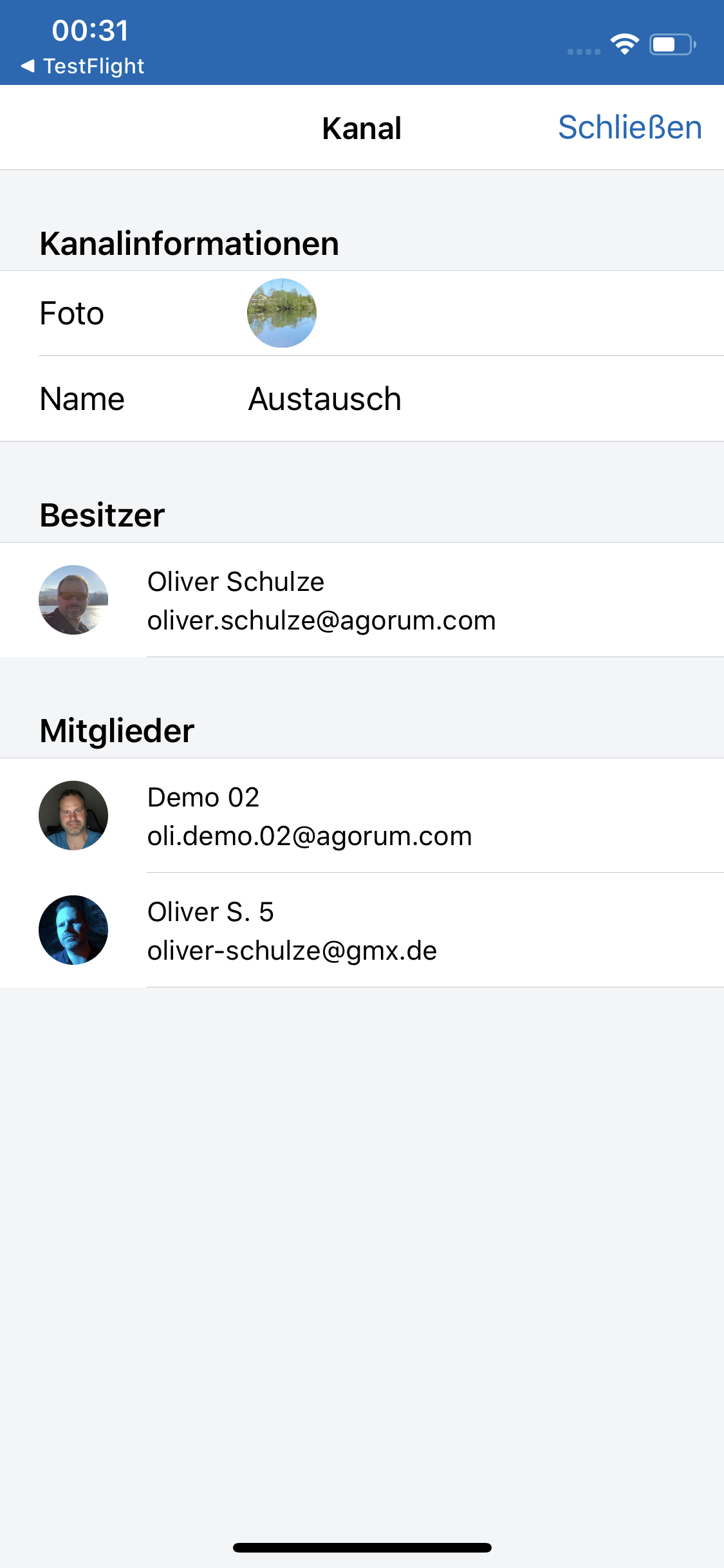Screen dimensions: 724x1568
Task: Tap the Foto row label
Action: point(71,313)
